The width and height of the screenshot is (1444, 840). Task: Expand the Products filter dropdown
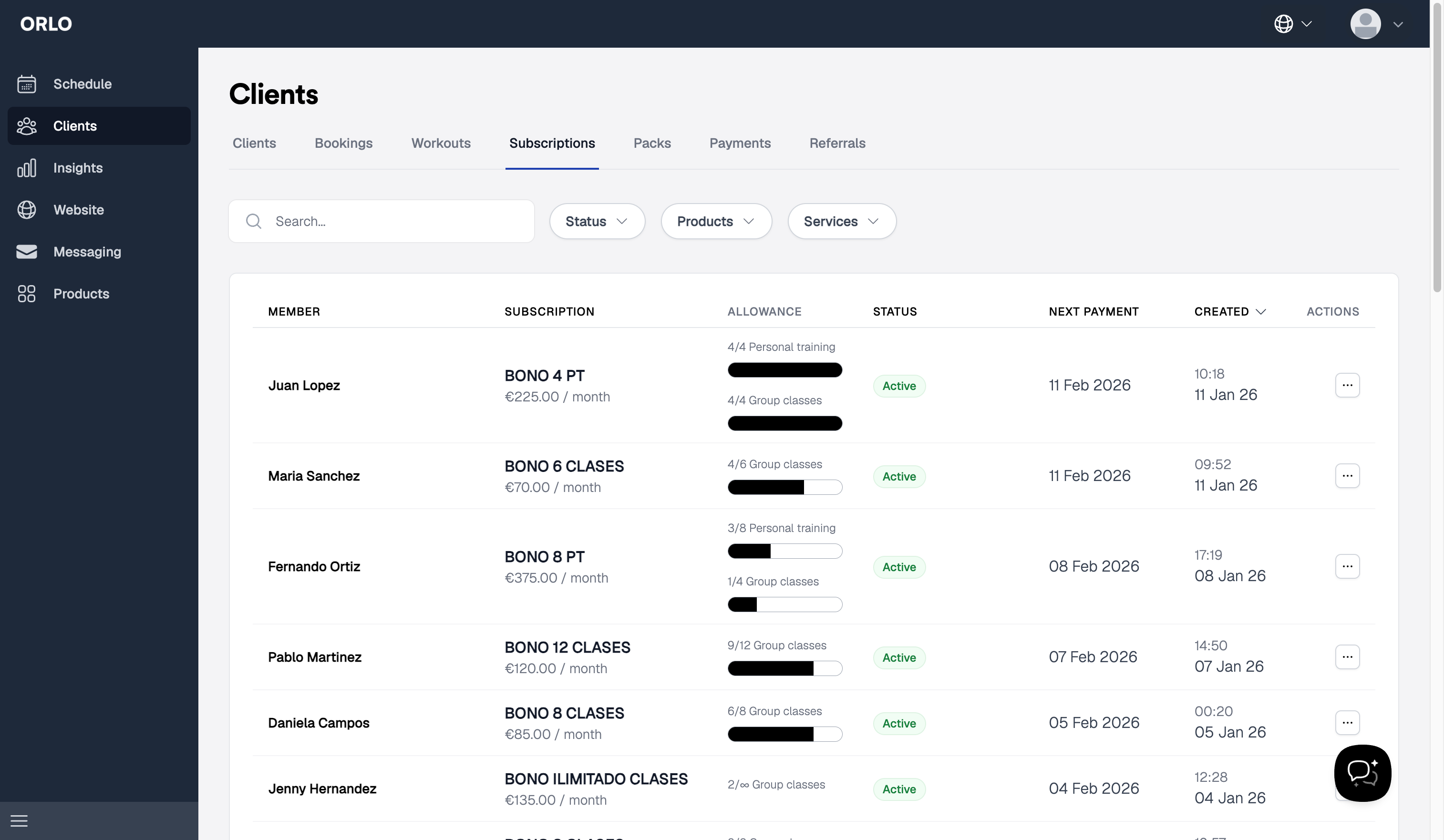coord(716,221)
